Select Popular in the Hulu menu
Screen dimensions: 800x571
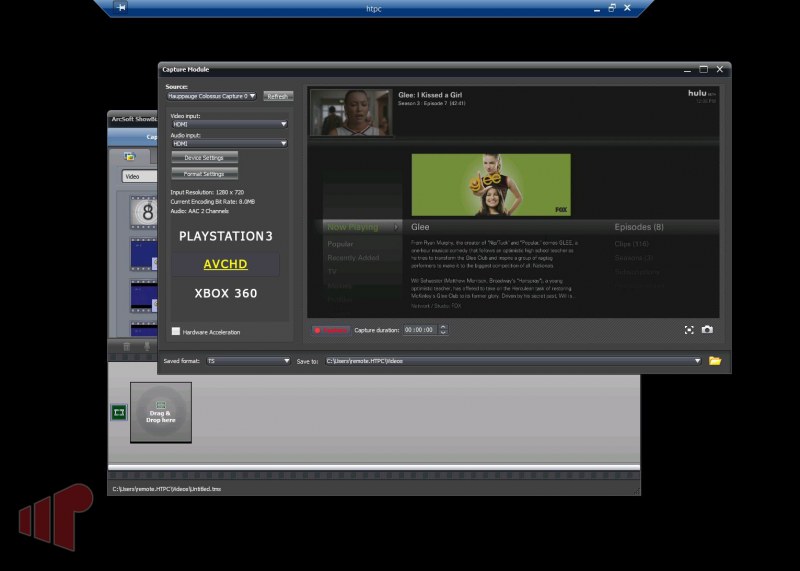click(x=340, y=244)
